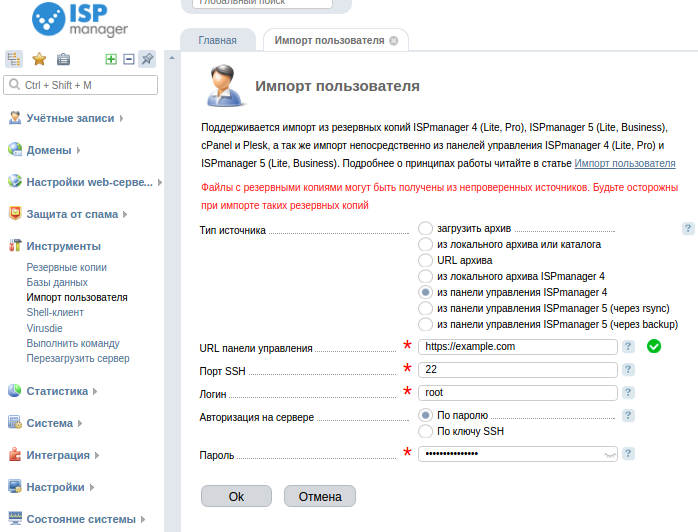This screenshot has width=698, height=532.
Task: Select из локального архива ISPmanager 4
Action: 425,276
